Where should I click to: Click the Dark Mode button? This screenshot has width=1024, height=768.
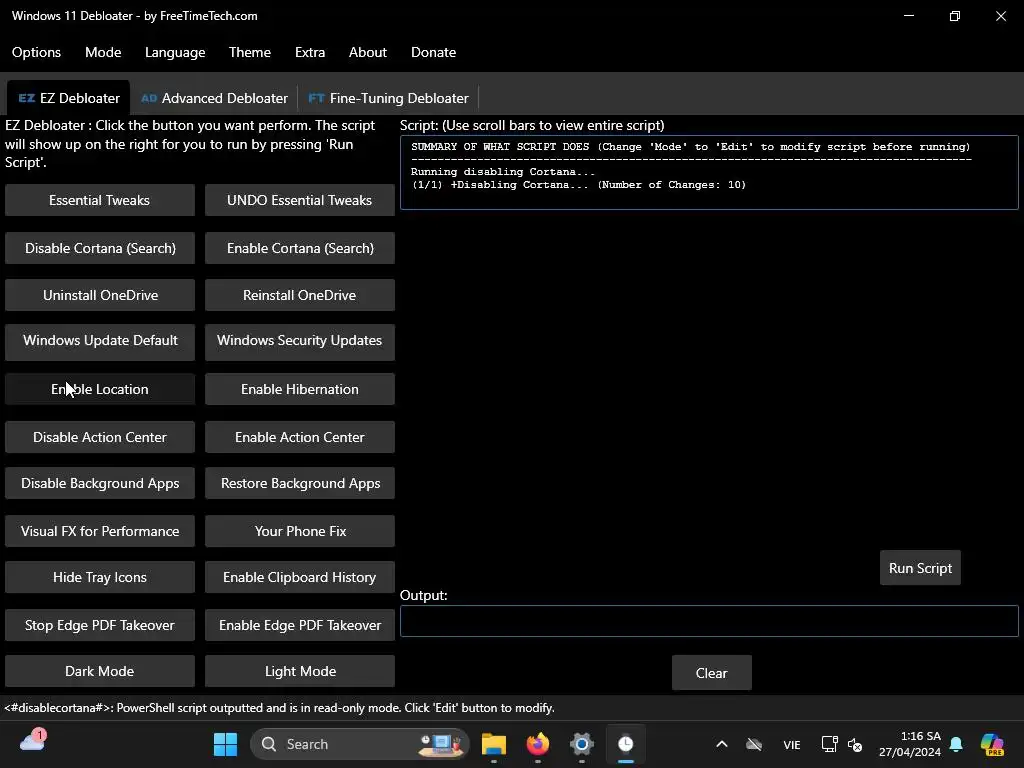coord(100,671)
